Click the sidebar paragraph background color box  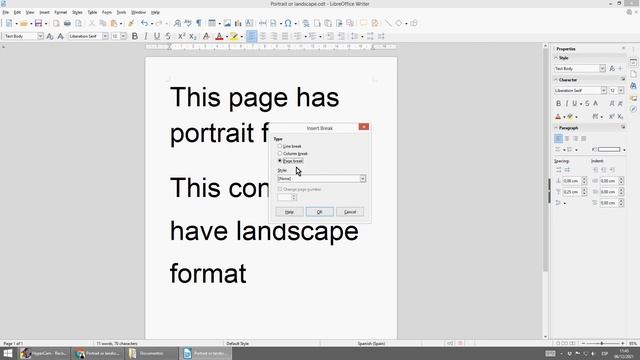click(609, 150)
